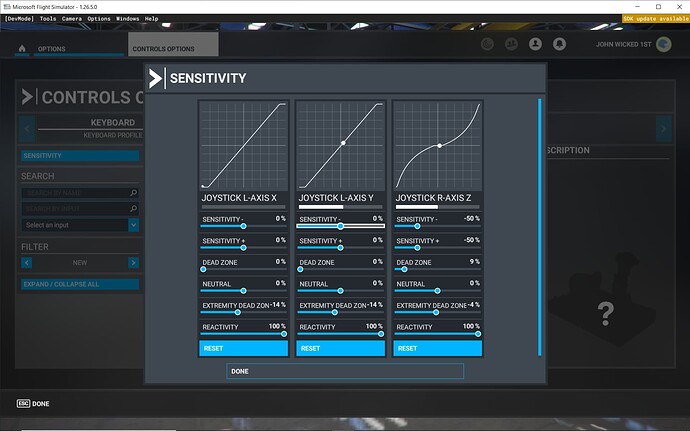This screenshot has height=431, width=690.
Task: Reset Joystick L-Axis X settings
Action: 243,348
